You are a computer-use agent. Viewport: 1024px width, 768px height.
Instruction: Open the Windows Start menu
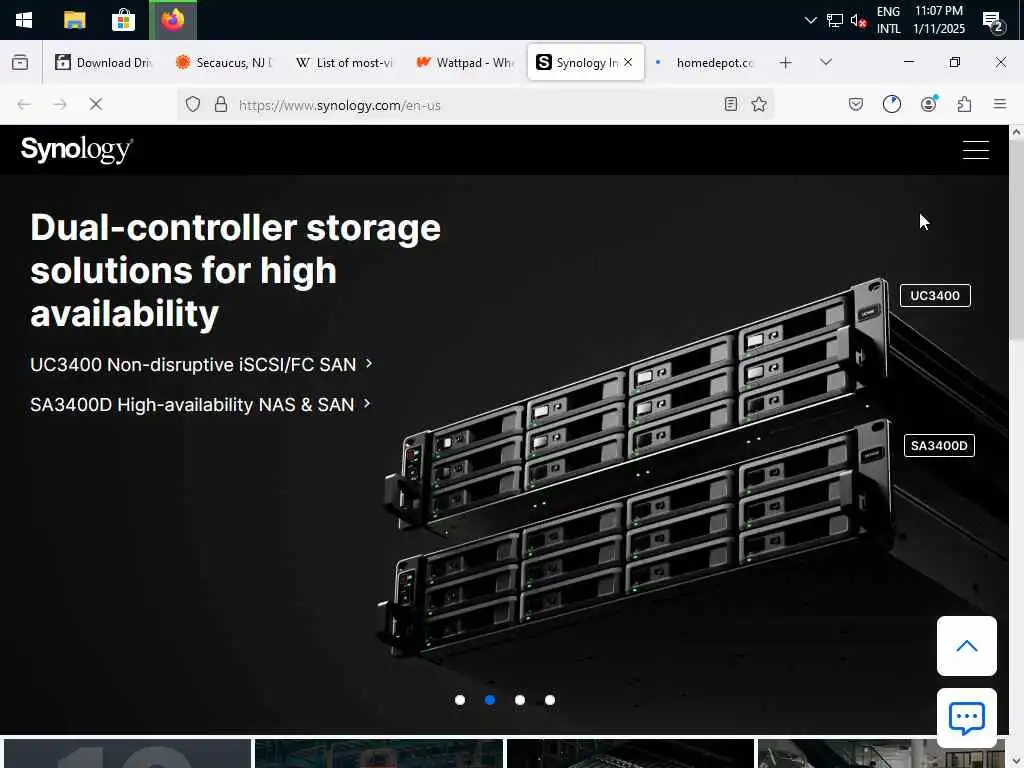[x=24, y=20]
